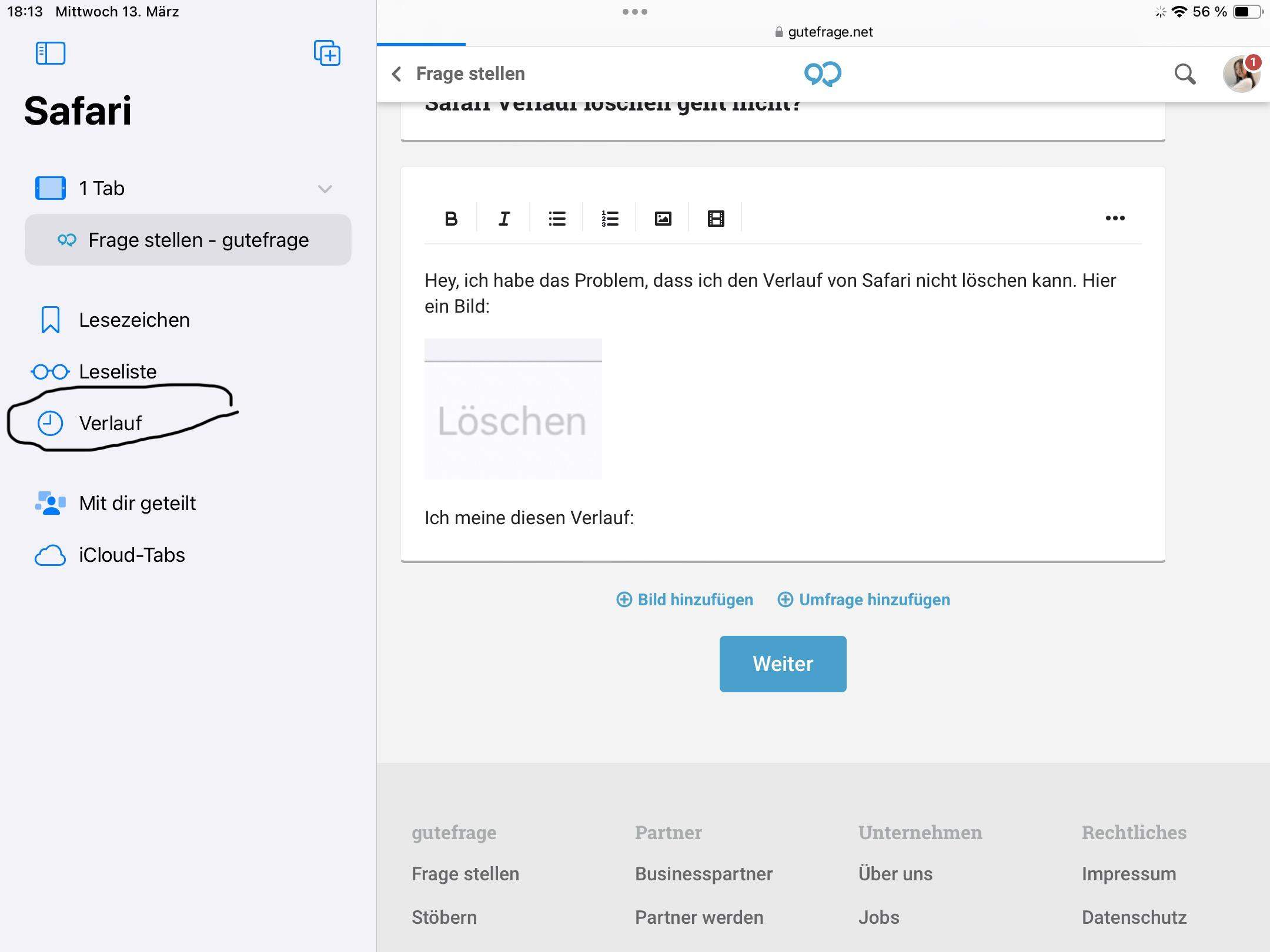
Task: Click the cloud icon beside iCloud-Tabs
Action: (x=51, y=555)
